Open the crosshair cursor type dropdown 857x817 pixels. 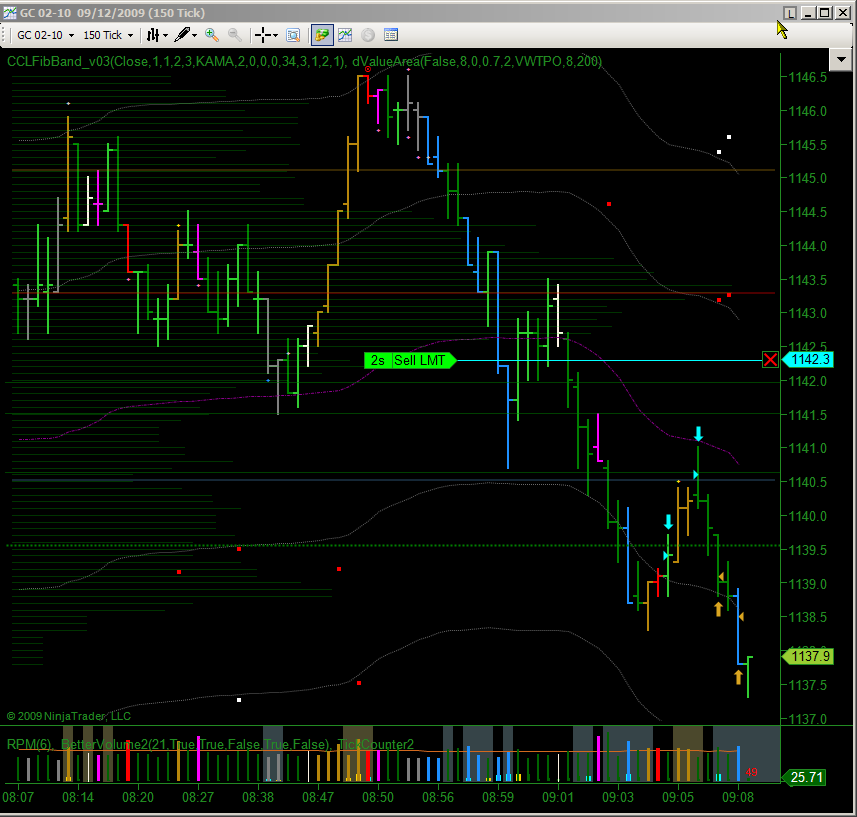(266, 36)
